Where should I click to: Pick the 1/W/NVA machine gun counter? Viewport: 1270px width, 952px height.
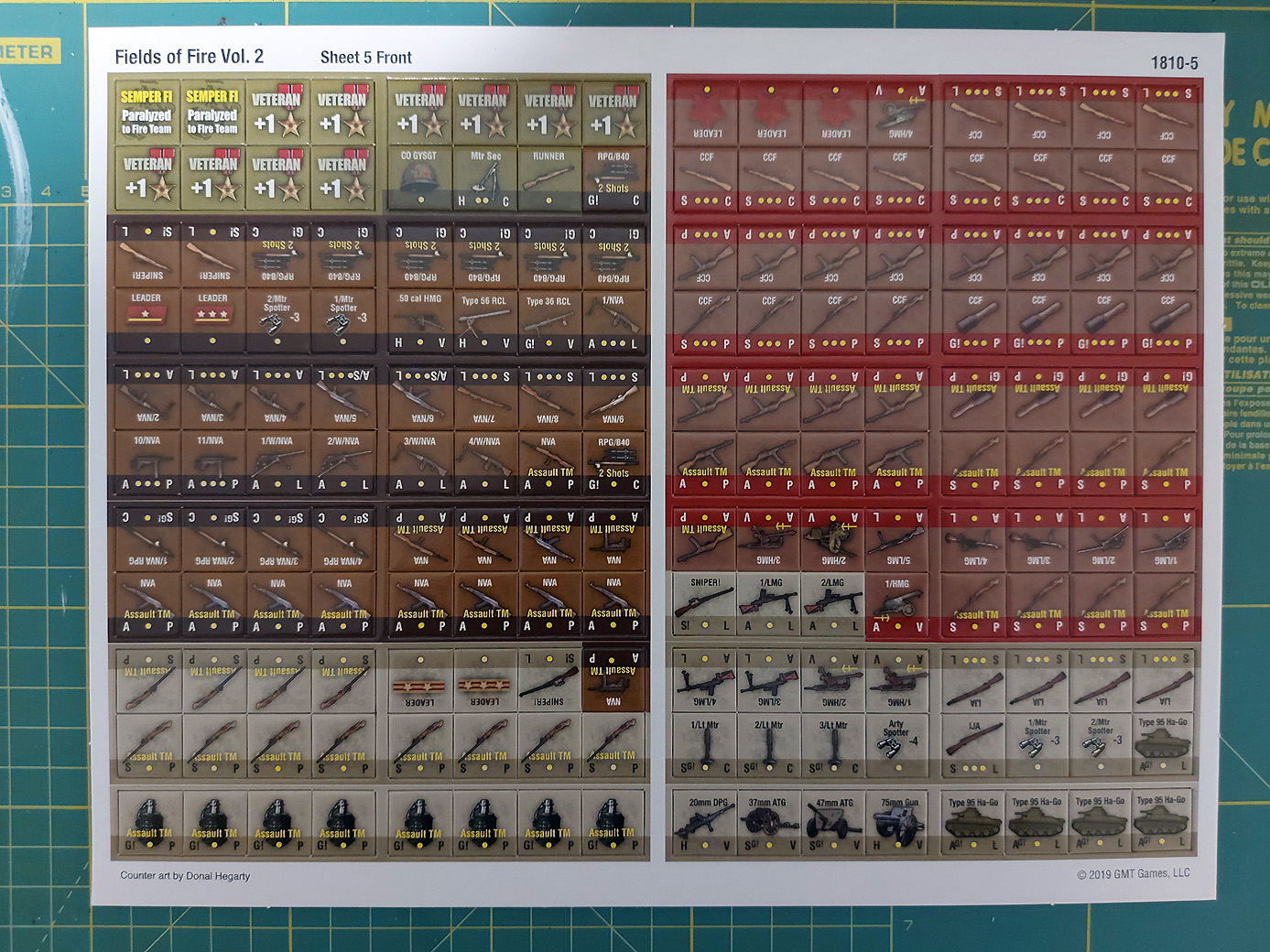(x=277, y=462)
